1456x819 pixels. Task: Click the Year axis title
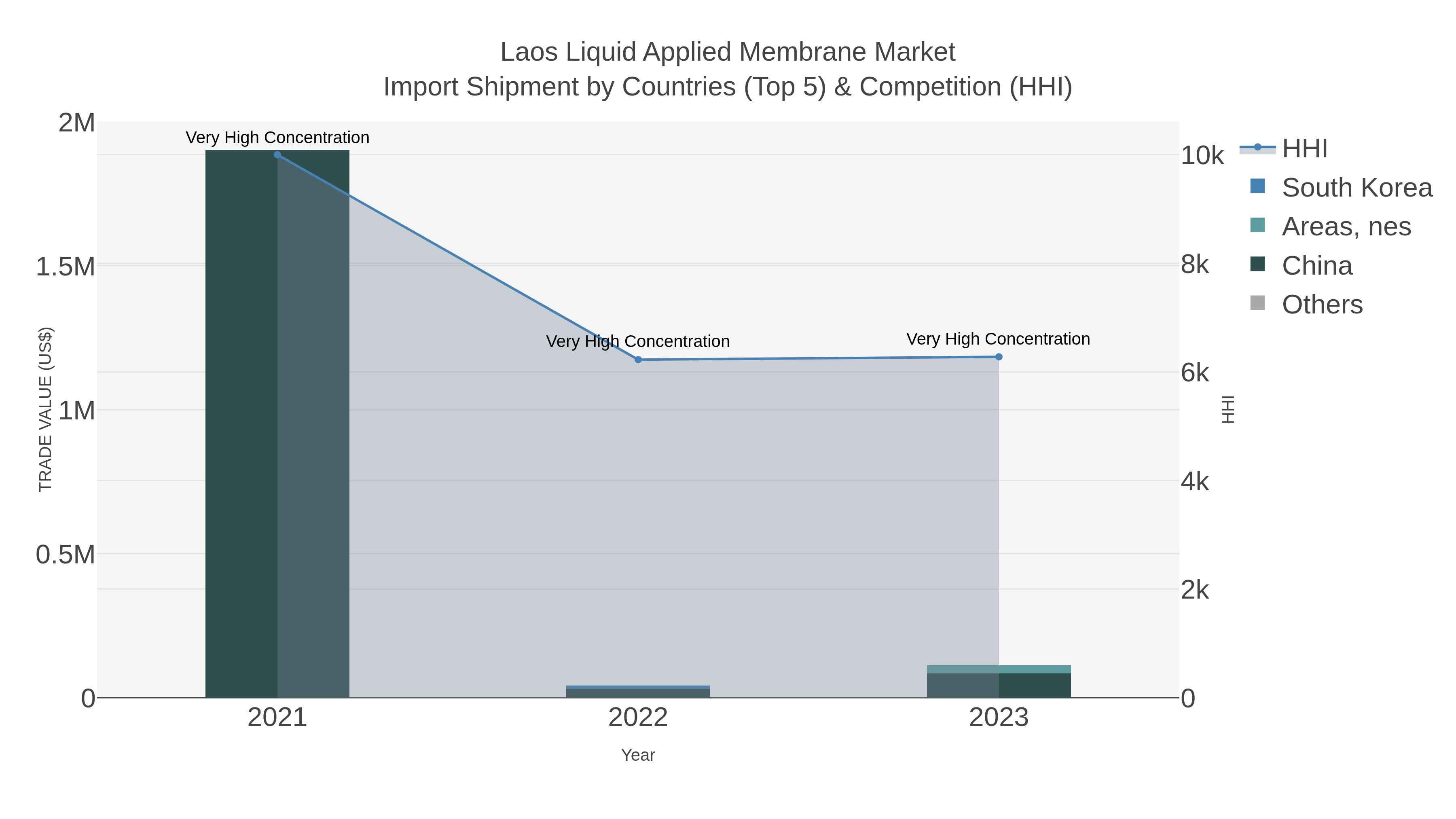click(638, 755)
